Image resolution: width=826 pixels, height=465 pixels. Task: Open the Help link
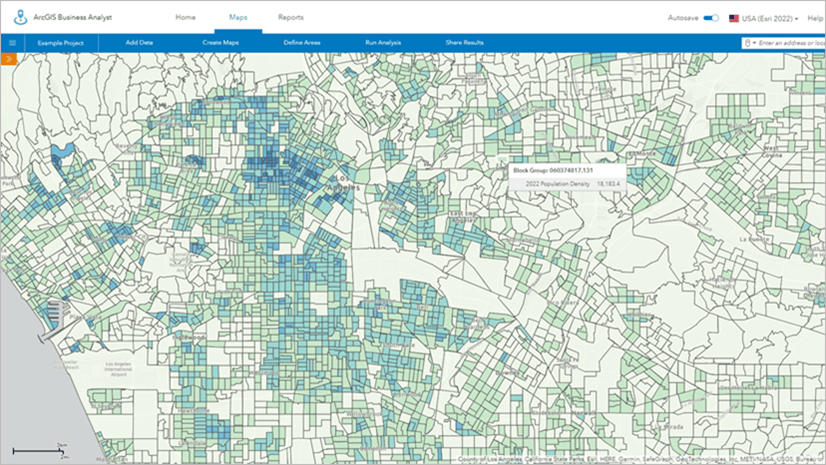pos(815,18)
